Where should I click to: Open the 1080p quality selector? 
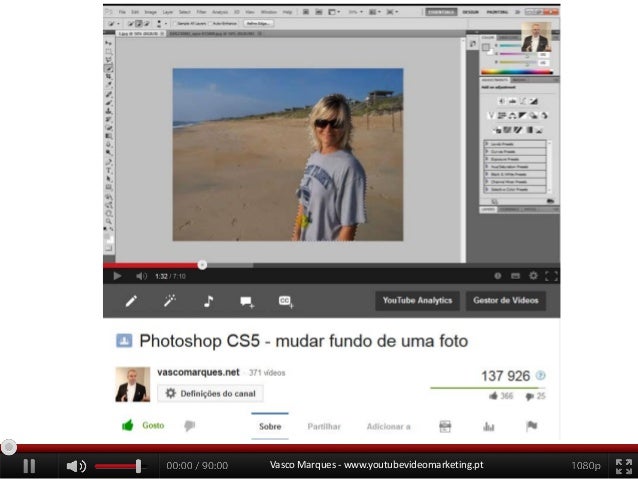click(586, 466)
